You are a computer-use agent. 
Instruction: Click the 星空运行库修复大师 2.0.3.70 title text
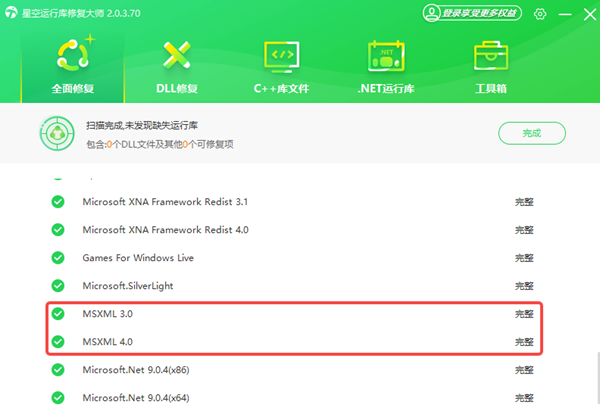pos(81,13)
